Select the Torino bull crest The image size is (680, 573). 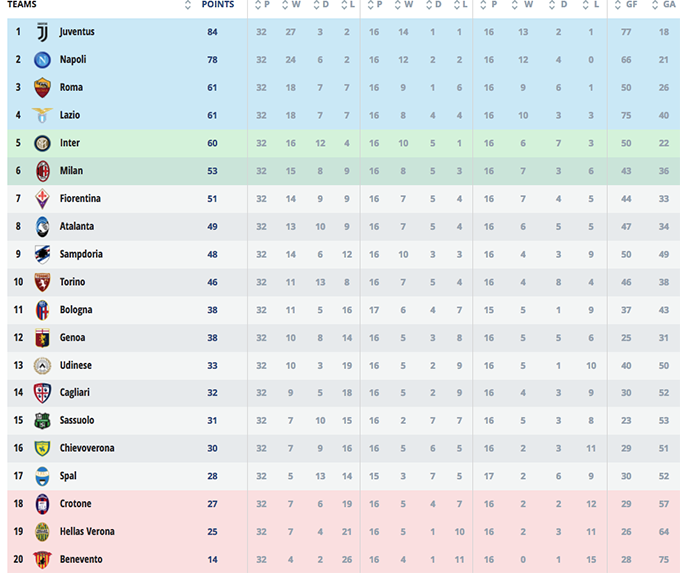pyautogui.click(x=42, y=282)
